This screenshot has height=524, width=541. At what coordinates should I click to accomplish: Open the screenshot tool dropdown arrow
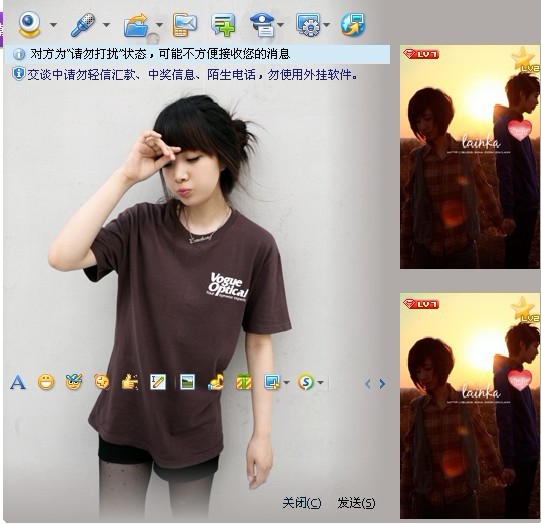(286, 382)
